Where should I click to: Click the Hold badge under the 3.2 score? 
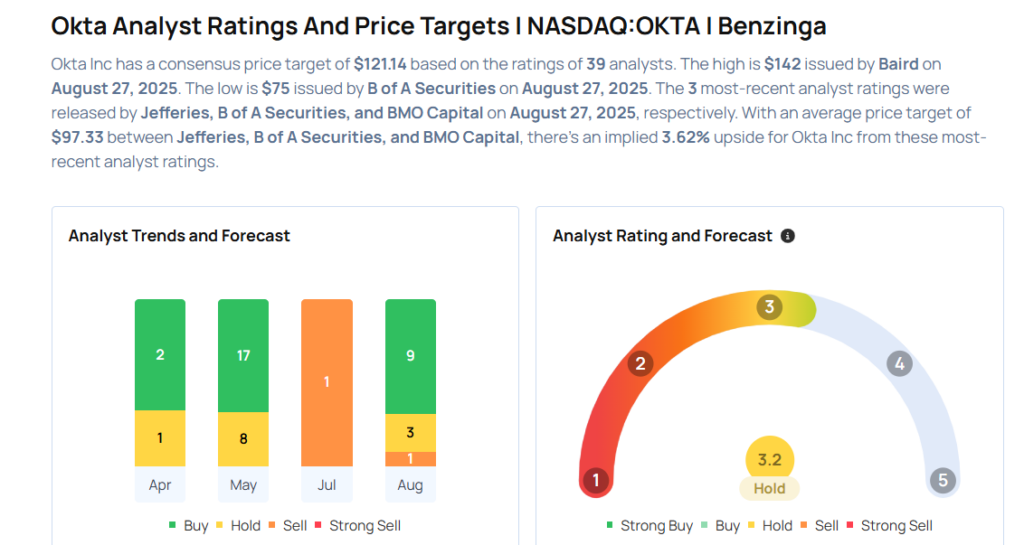point(769,489)
